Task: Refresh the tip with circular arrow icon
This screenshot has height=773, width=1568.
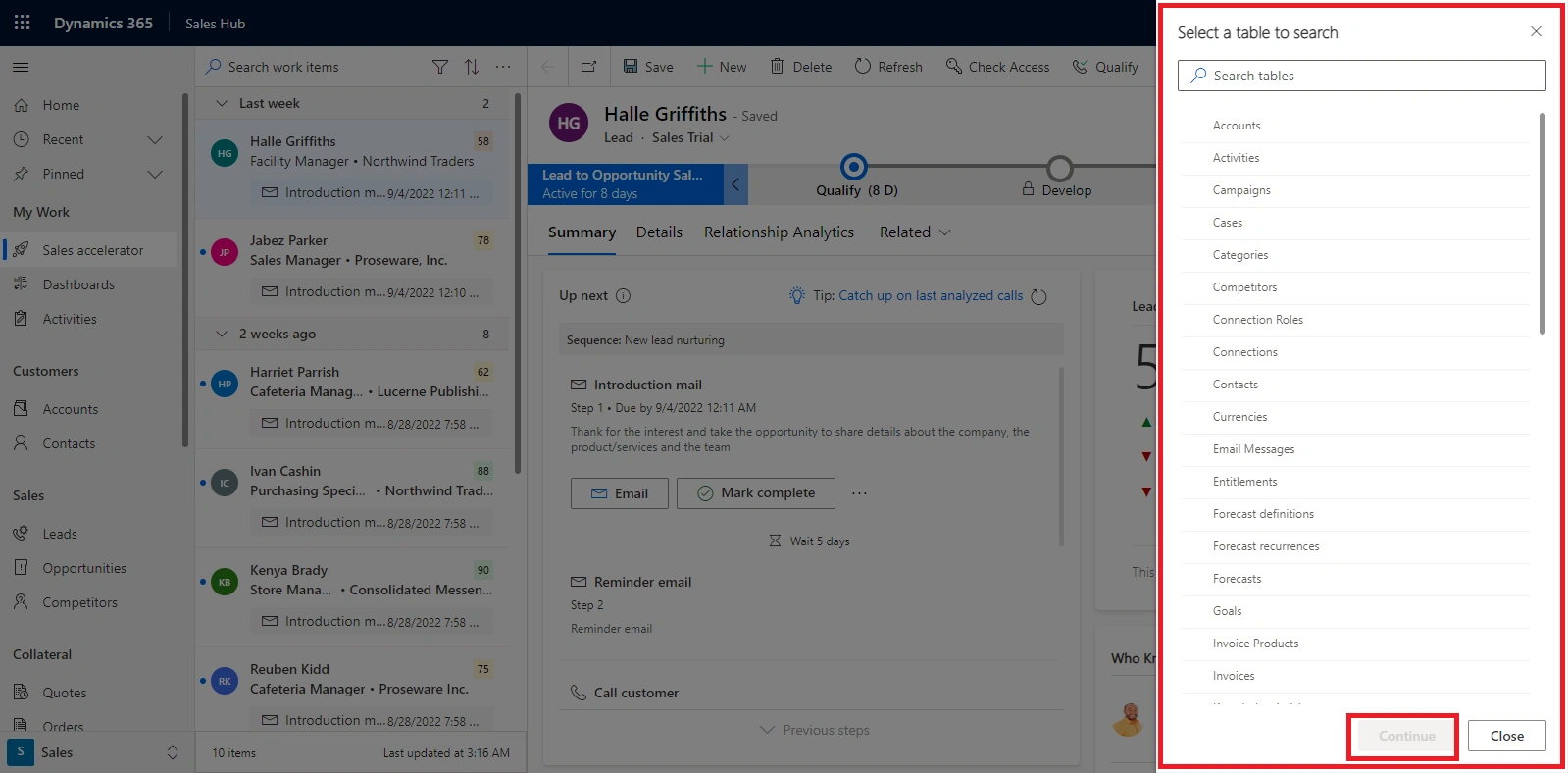Action: pyautogui.click(x=1039, y=296)
